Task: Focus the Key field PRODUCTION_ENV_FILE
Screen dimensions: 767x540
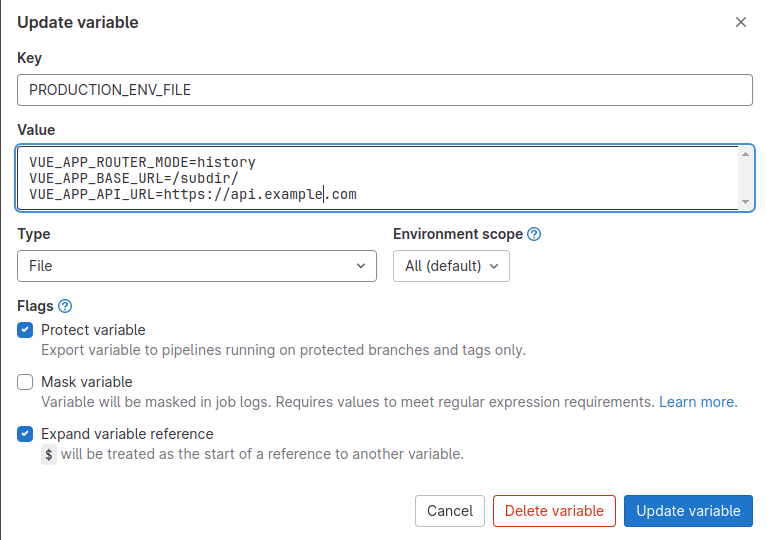Action: coord(385,90)
